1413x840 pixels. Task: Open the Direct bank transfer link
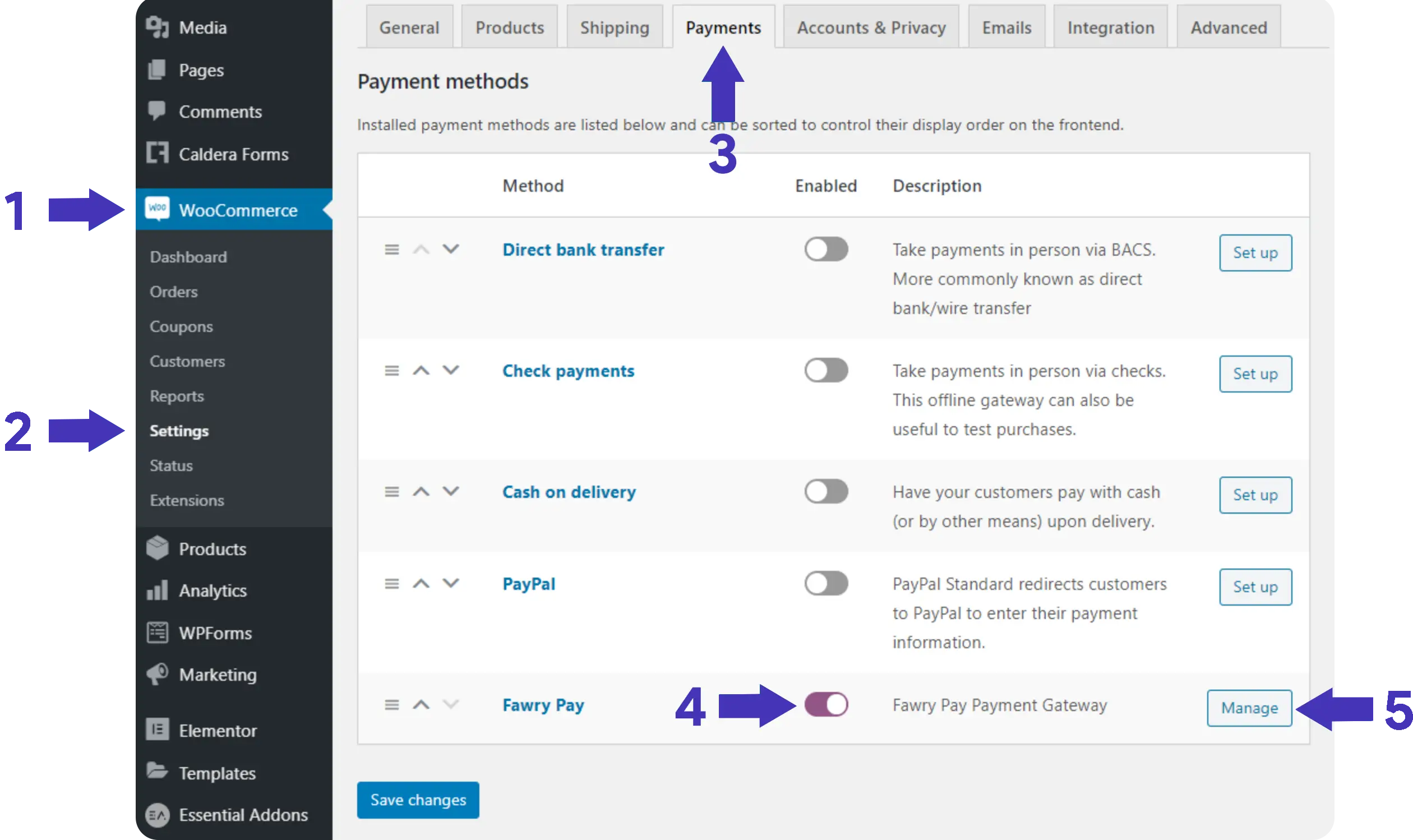tap(583, 250)
